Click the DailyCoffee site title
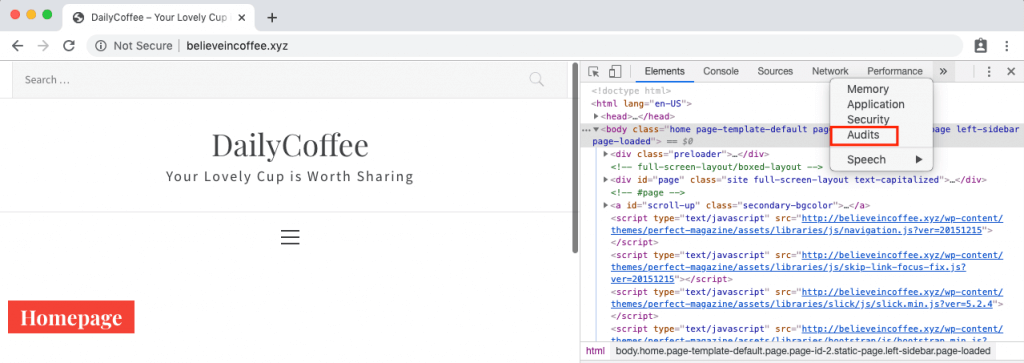1024x363 pixels. point(290,145)
